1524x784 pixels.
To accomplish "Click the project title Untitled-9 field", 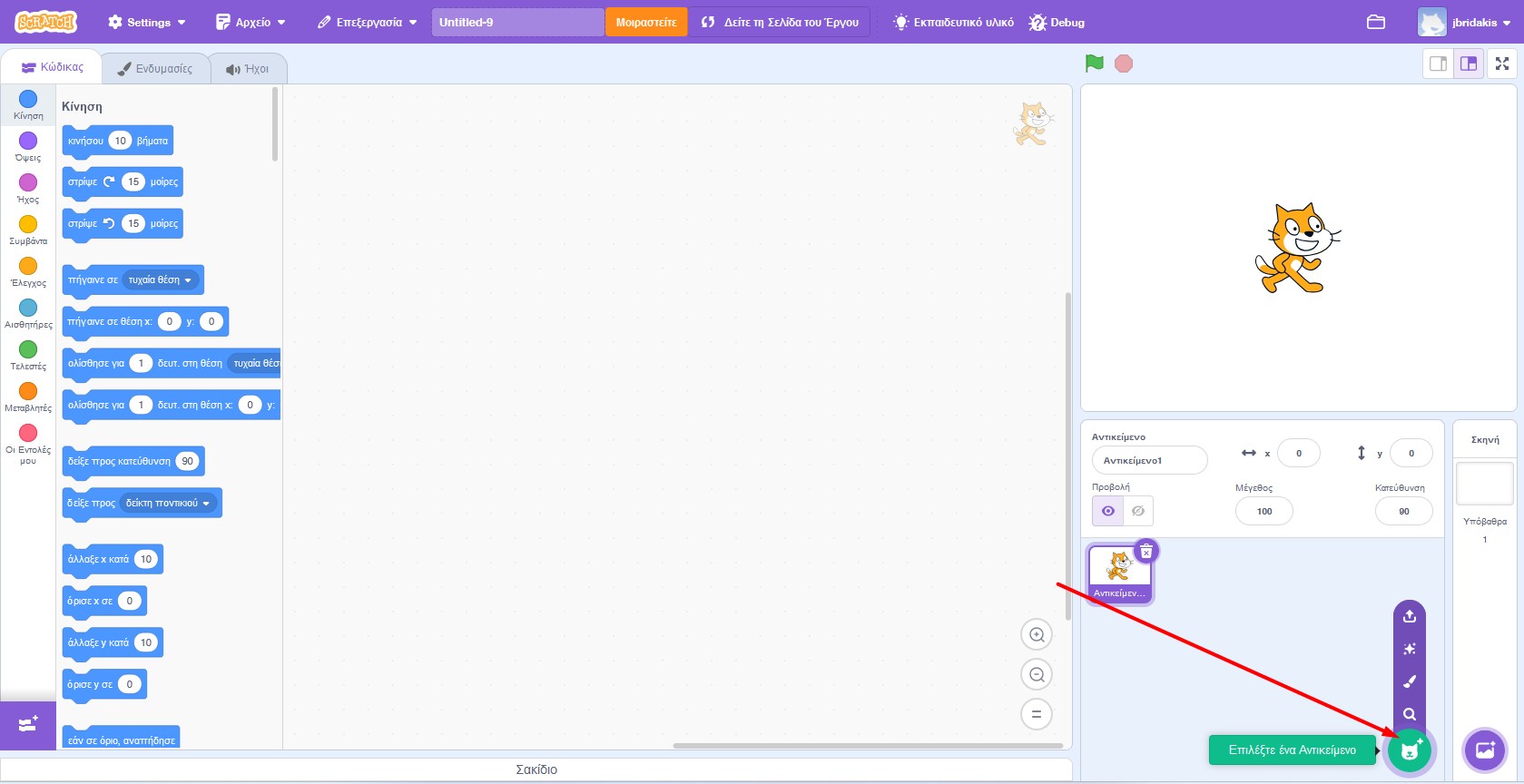I will pos(517,22).
